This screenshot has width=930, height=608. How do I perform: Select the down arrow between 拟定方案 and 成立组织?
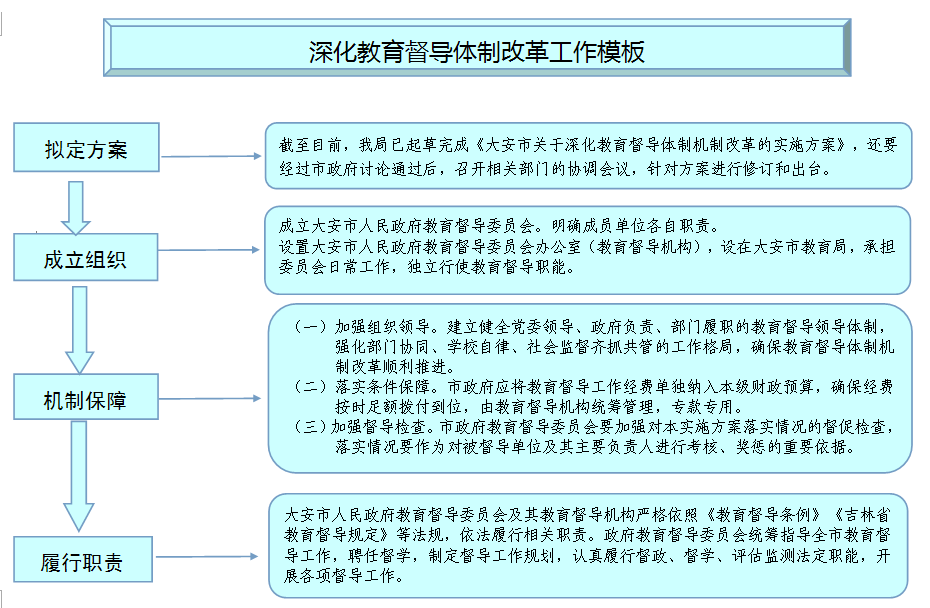(76, 208)
